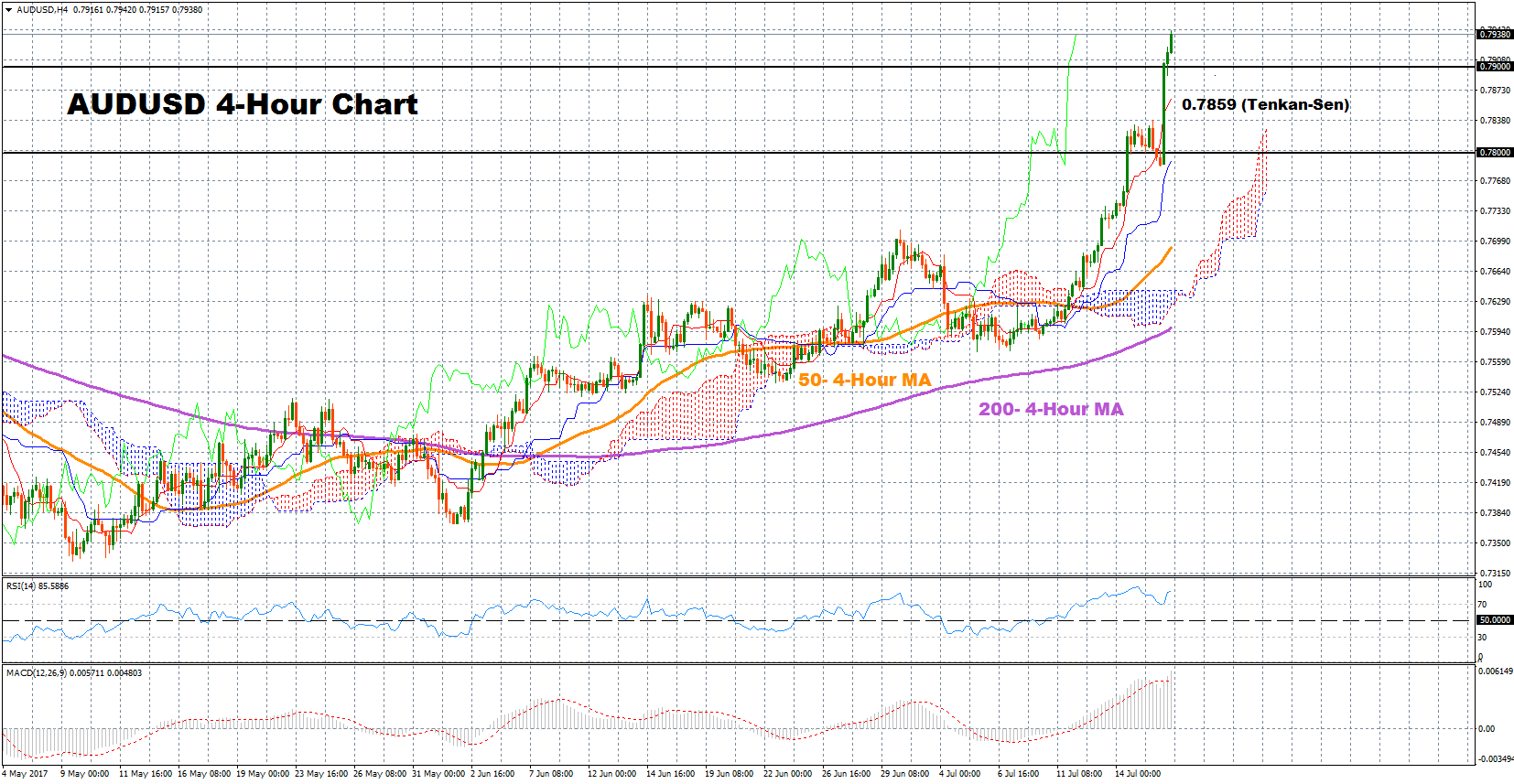Click the '11 May 16:00' time label
The width and height of the screenshot is (1514, 784).
tap(146, 774)
